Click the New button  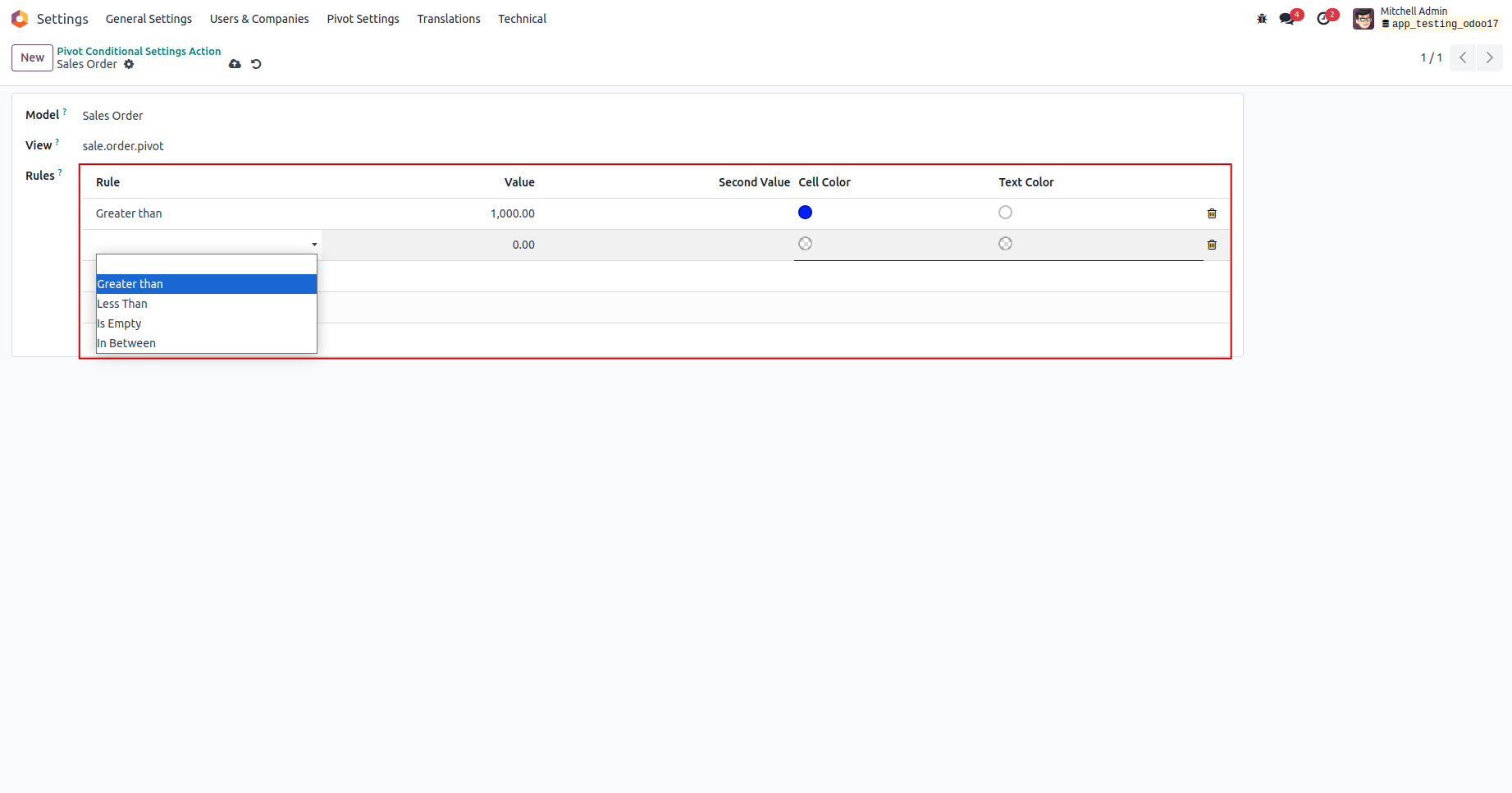pos(32,57)
